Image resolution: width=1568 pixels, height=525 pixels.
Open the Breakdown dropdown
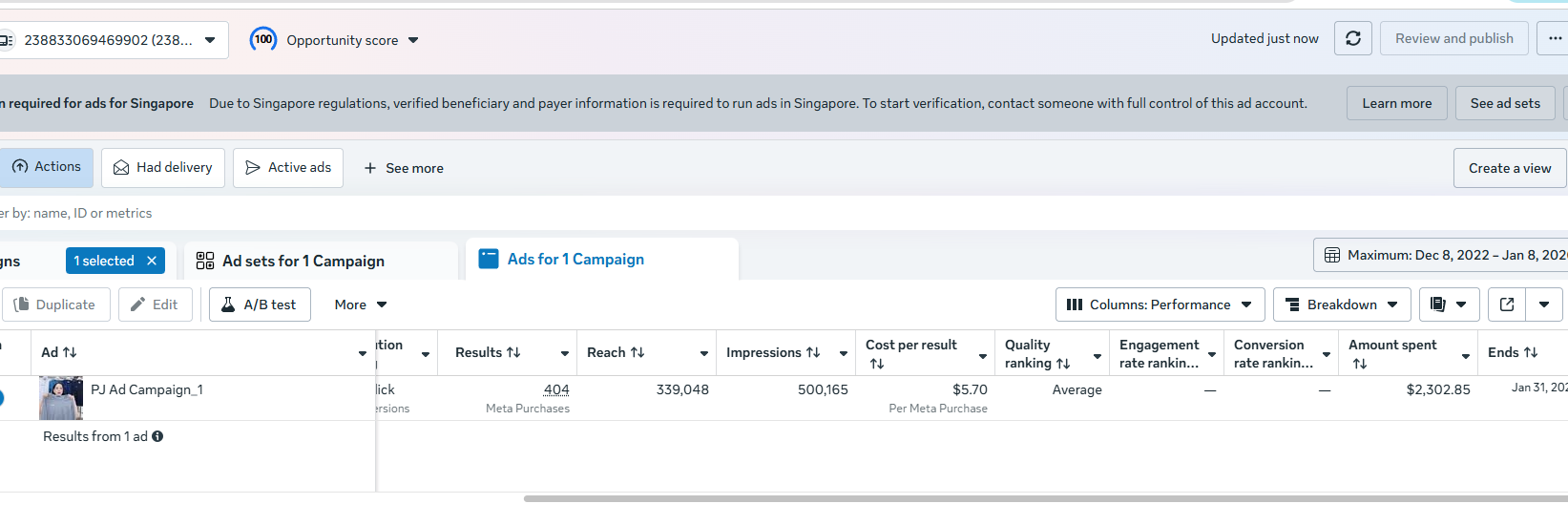tap(1343, 304)
